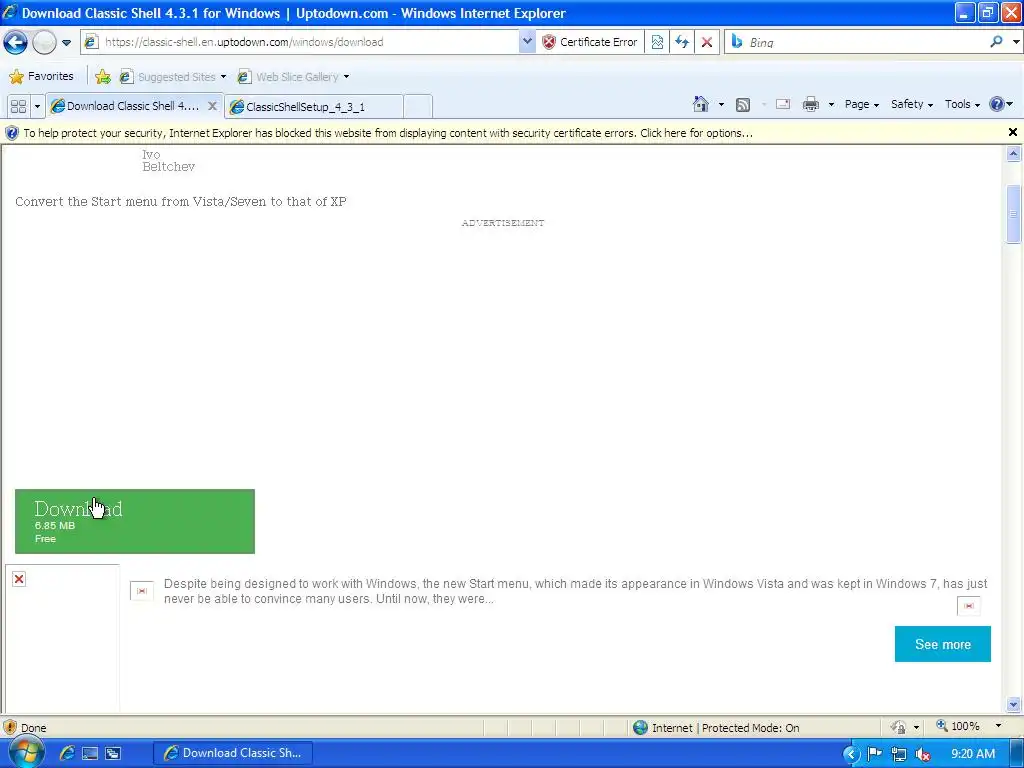Expand print options dropdown
The height and width of the screenshot is (768, 1024).
831,104
